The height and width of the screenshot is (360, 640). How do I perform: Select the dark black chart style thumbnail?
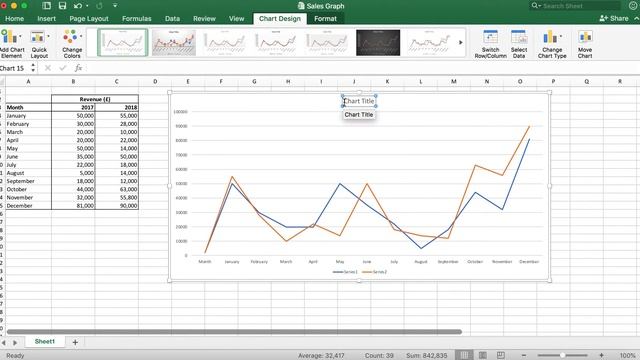(378, 42)
